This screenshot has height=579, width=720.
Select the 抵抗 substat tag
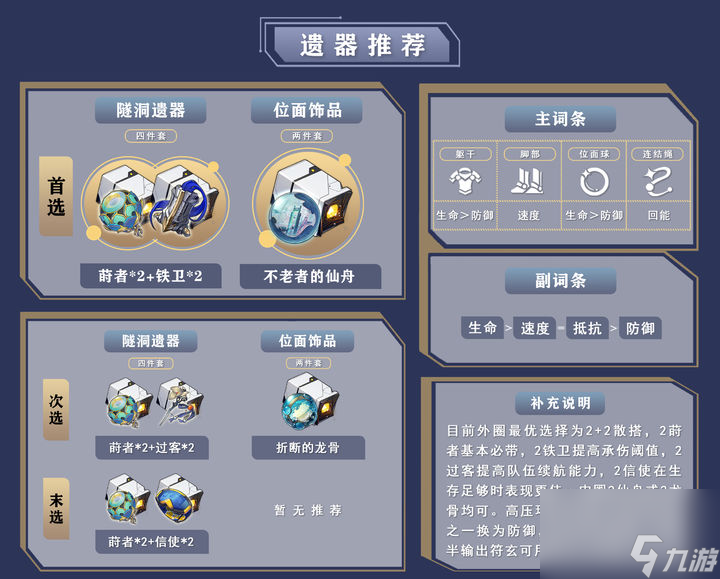click(587, 328)
